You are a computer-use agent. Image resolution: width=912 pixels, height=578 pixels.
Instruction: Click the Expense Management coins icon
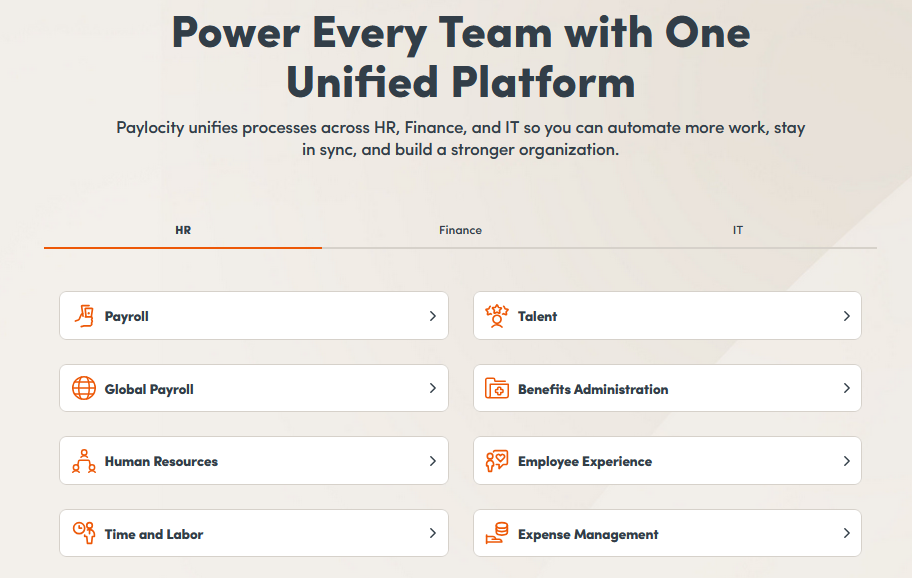[497, 533]
